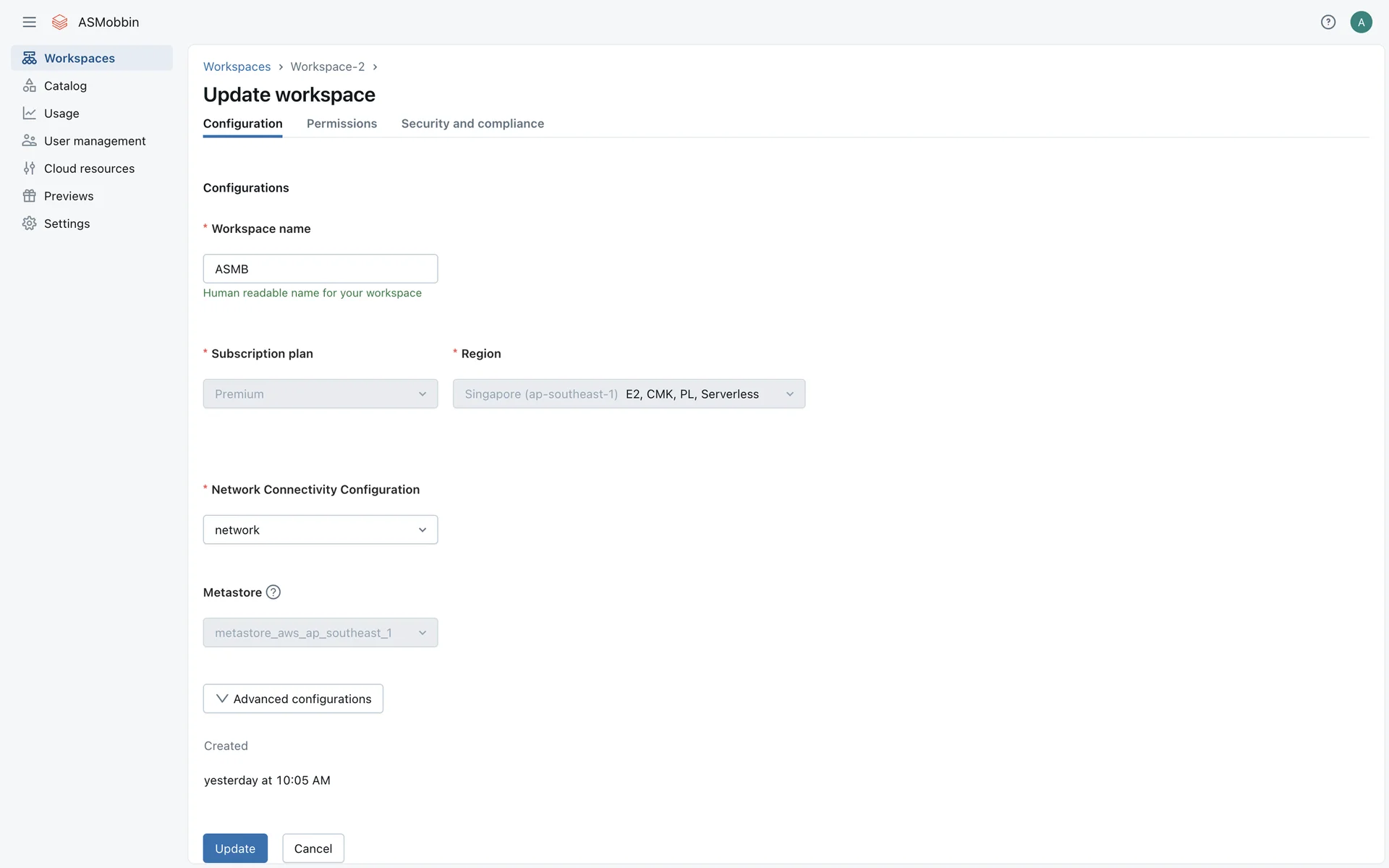Click the Cloud resources icon
Image resolution: width=1389 pixels, height=868 pixels.
(x=29, y=169)
